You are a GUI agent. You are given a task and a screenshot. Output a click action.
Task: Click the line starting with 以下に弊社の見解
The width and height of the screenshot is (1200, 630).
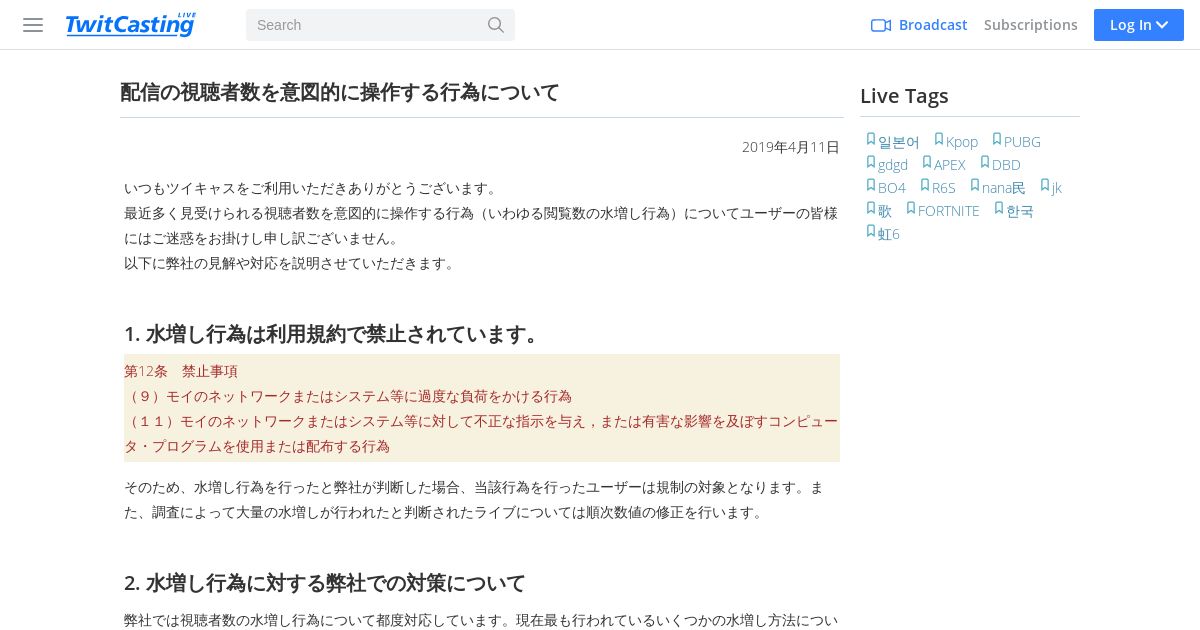[291, 263]
